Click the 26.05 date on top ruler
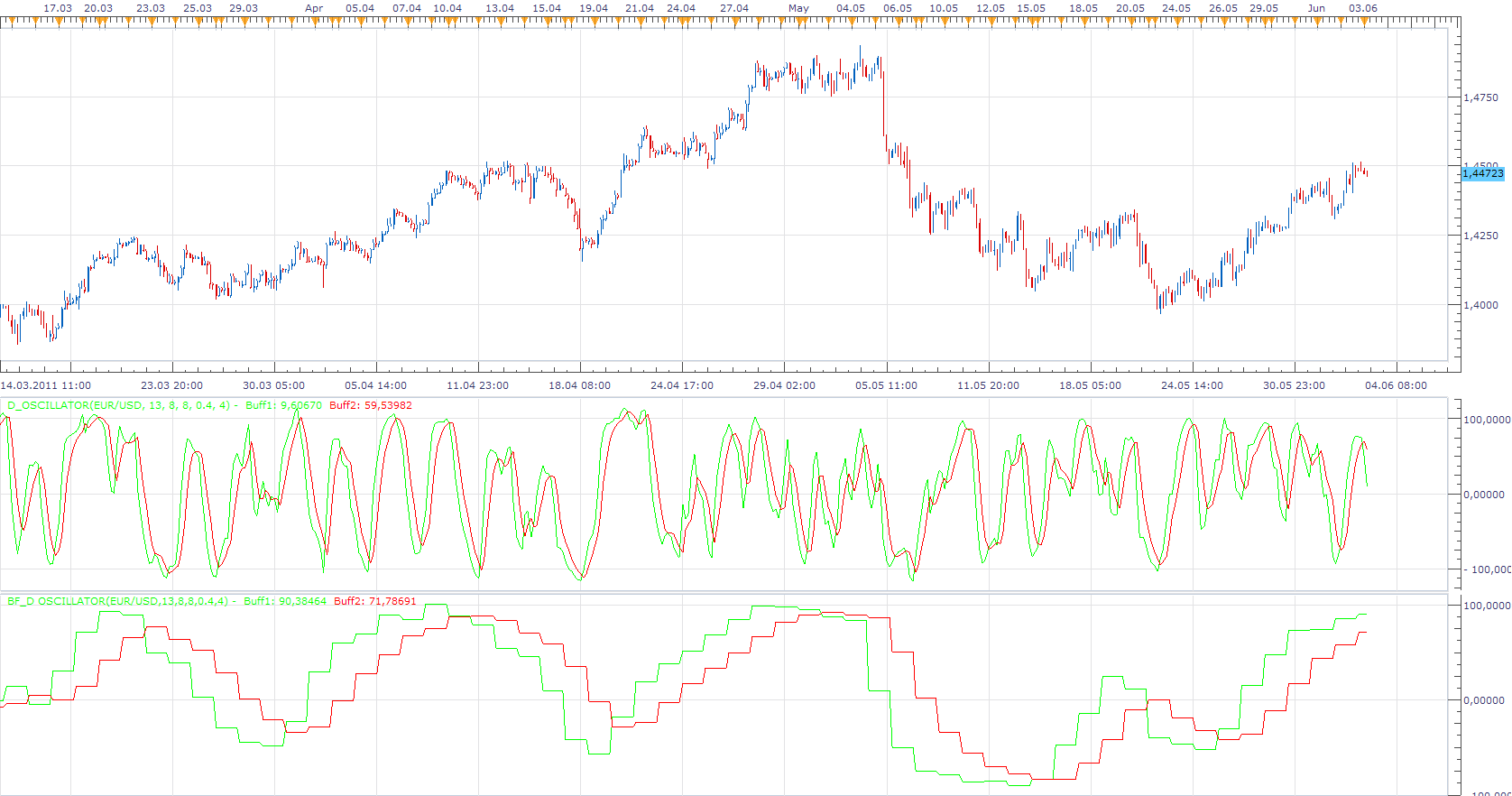Viewport: 1512px width, 796px height. tap(1223, 8)
